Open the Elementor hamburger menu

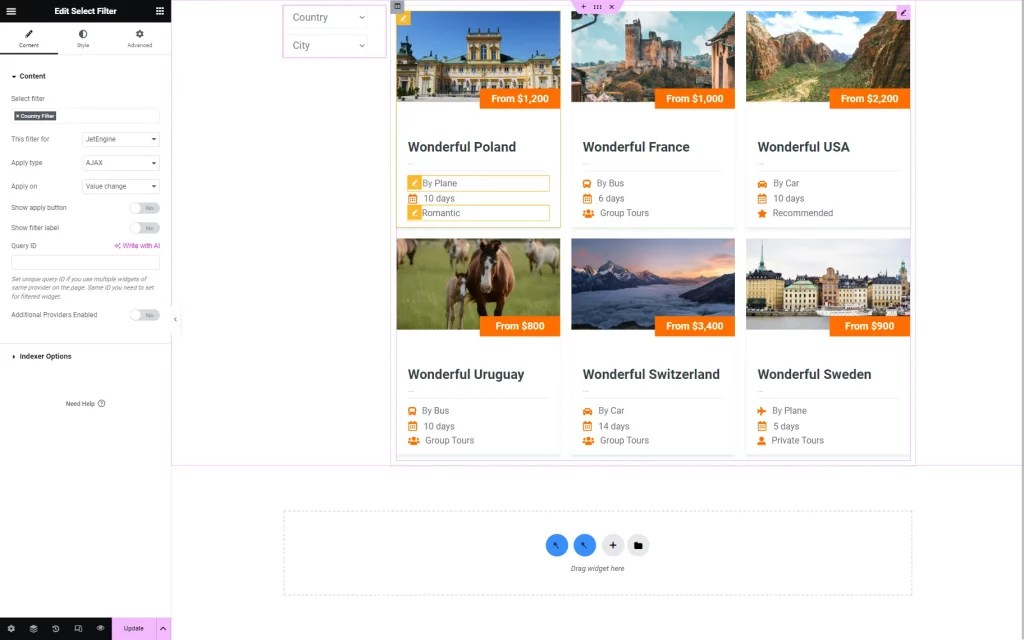11,11
